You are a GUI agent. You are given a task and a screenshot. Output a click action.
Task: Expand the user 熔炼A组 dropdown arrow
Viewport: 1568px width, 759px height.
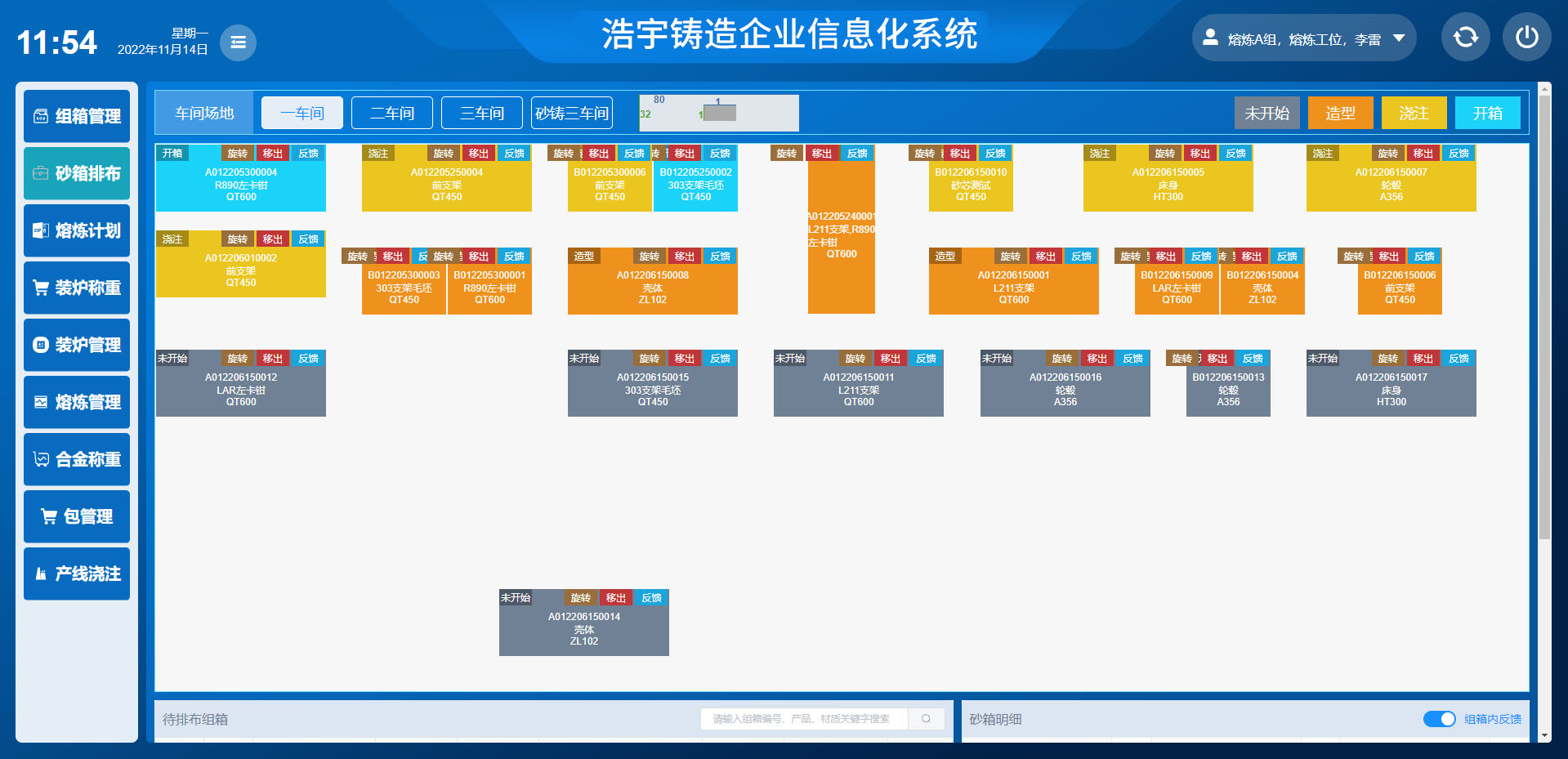pos(1399,38)
